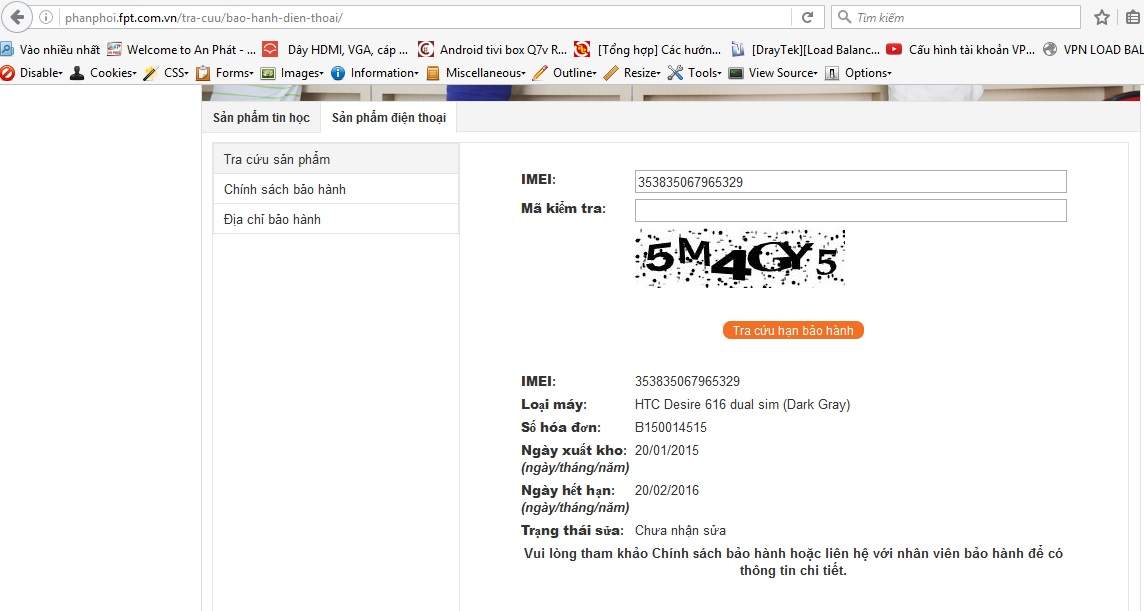The height and width of the screenshot is (611, 1144).
Task: Expand the Cookies dropdown menu
Action: 103,73
